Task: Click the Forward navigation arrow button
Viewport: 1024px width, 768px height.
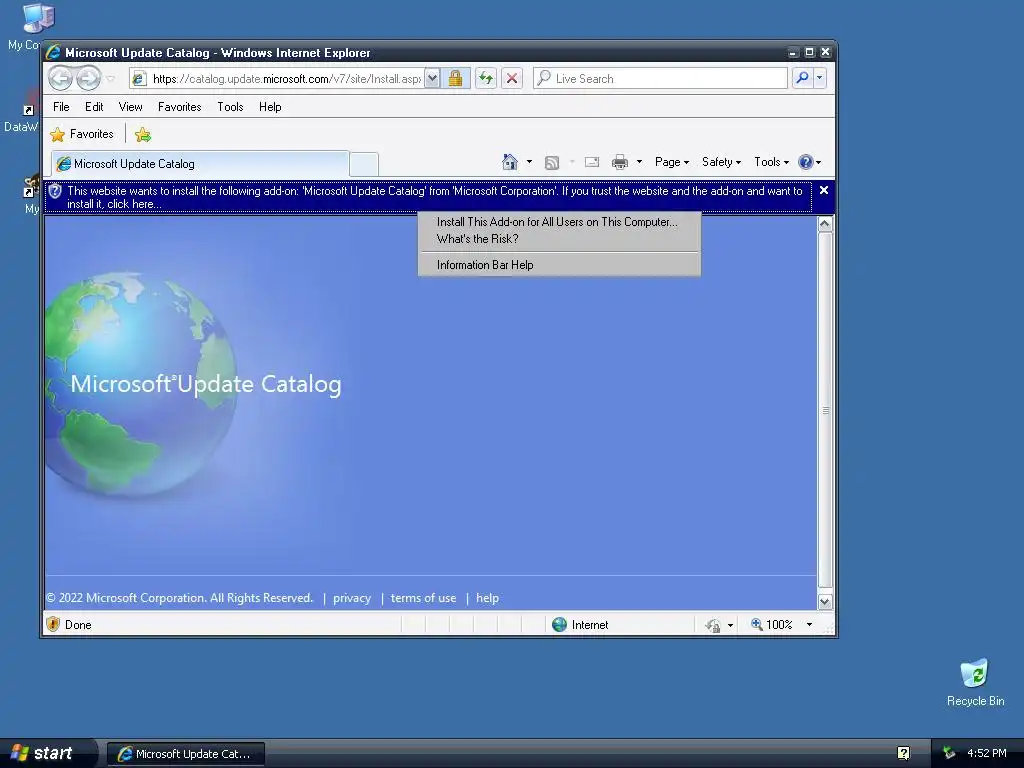Action: coord(88,78)
